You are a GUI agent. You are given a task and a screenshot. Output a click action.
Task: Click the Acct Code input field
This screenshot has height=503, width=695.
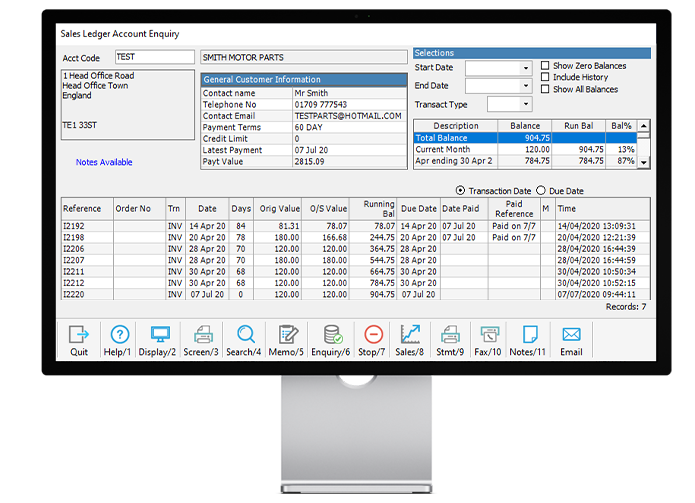155,57
